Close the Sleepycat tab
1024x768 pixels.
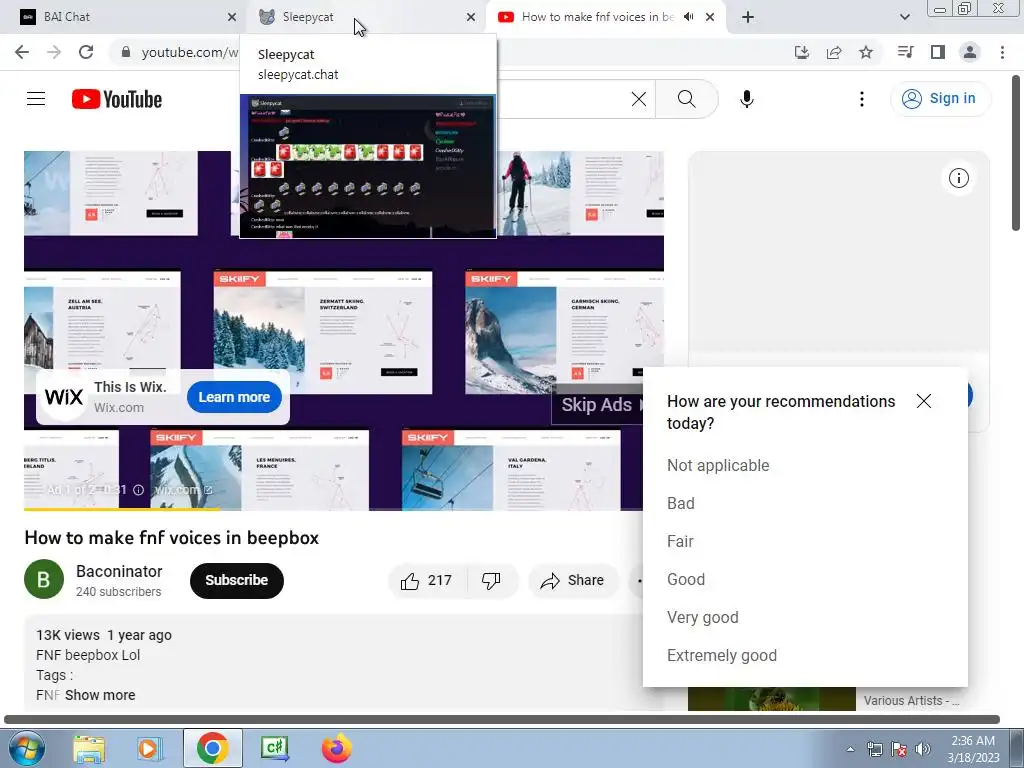(471, 17)
